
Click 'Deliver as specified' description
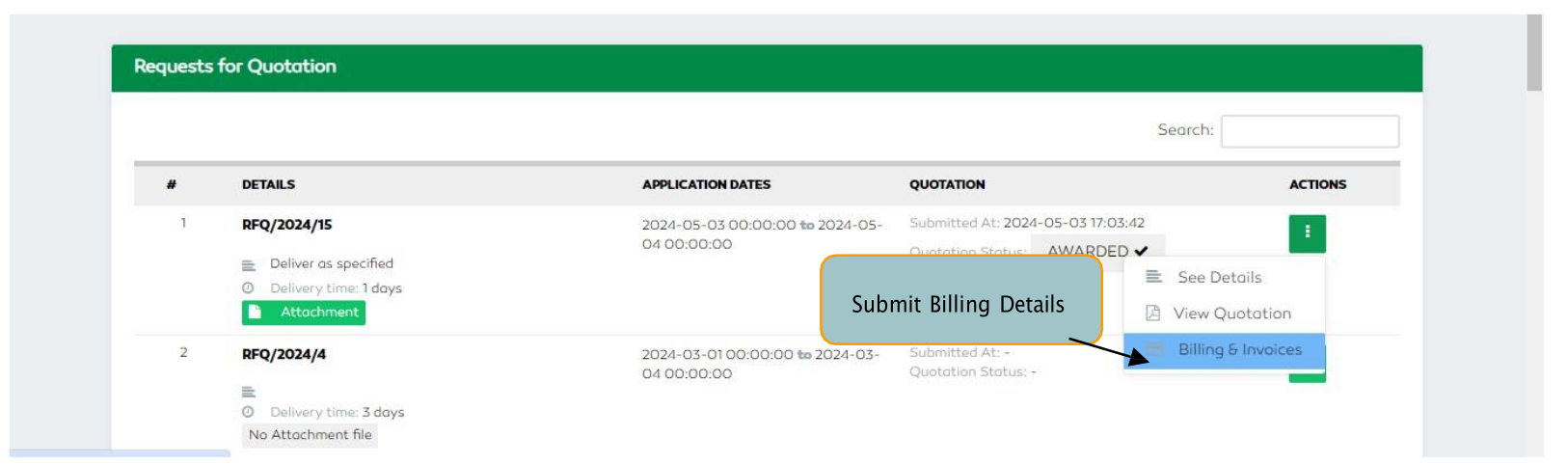[332, 263]
